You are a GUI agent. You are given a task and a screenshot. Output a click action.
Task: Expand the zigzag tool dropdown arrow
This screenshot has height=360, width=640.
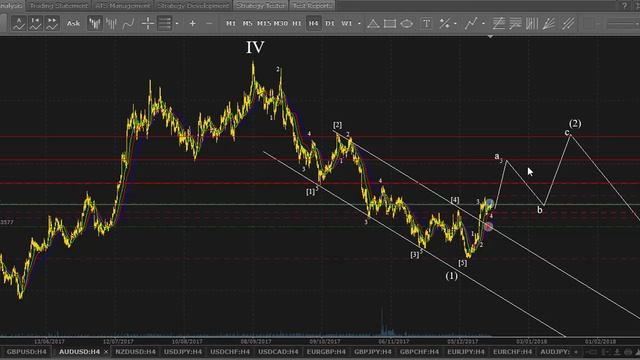click(x=483, y=24)
